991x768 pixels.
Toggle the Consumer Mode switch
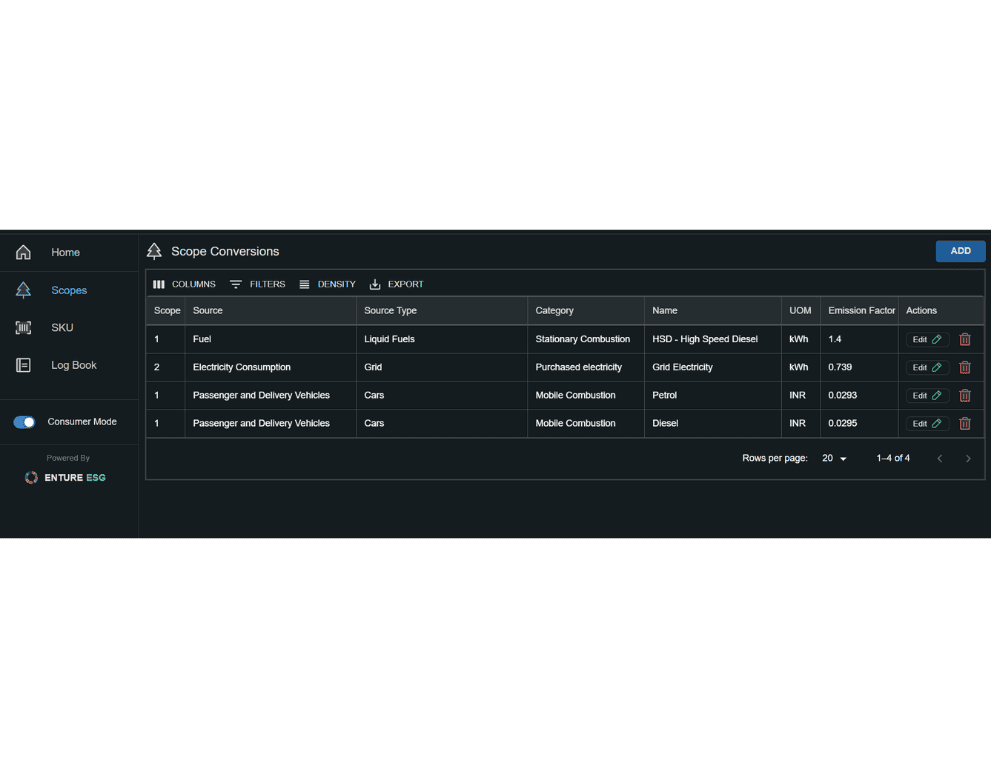coord(24,422)
